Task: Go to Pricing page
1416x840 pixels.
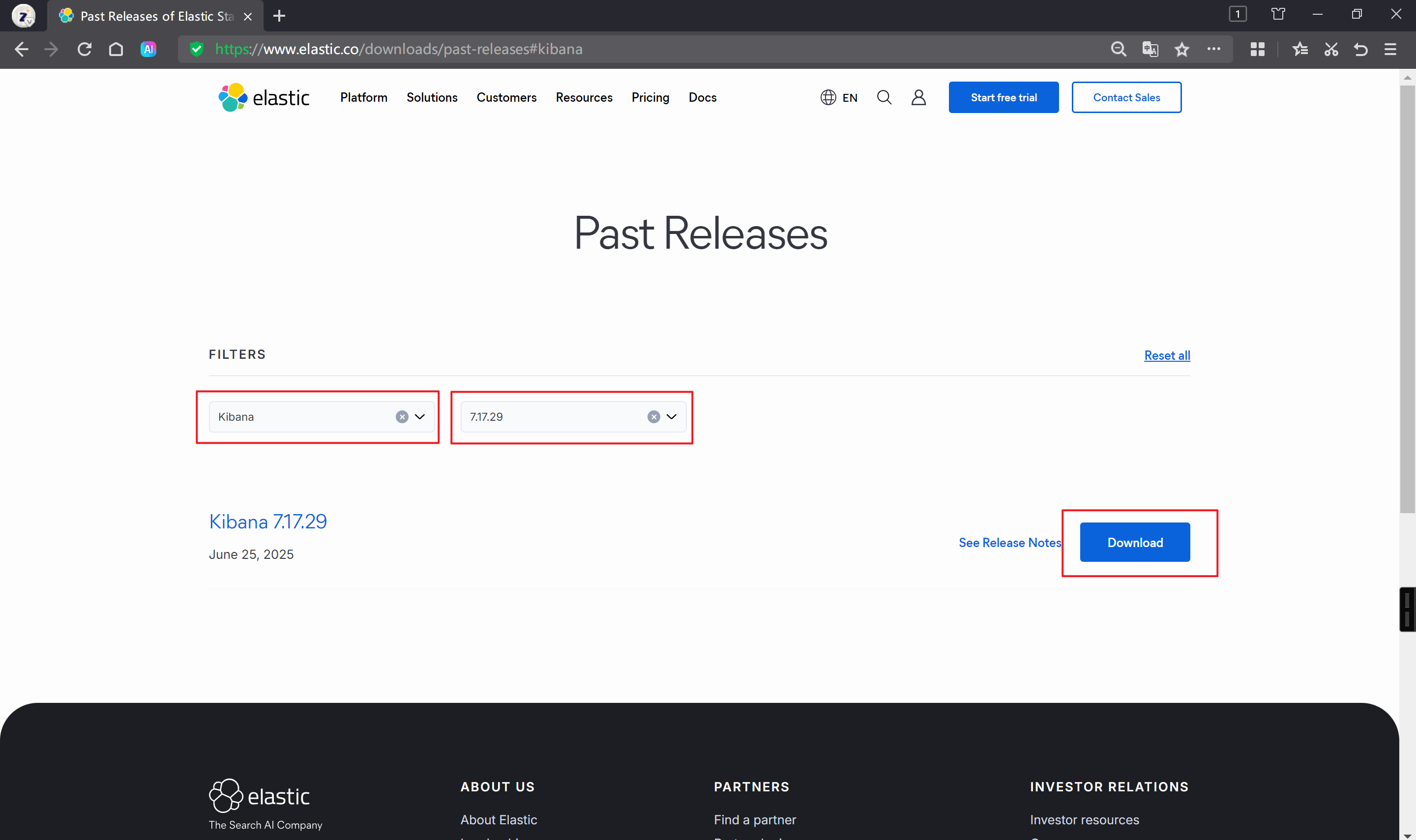Action: [650, 97]
